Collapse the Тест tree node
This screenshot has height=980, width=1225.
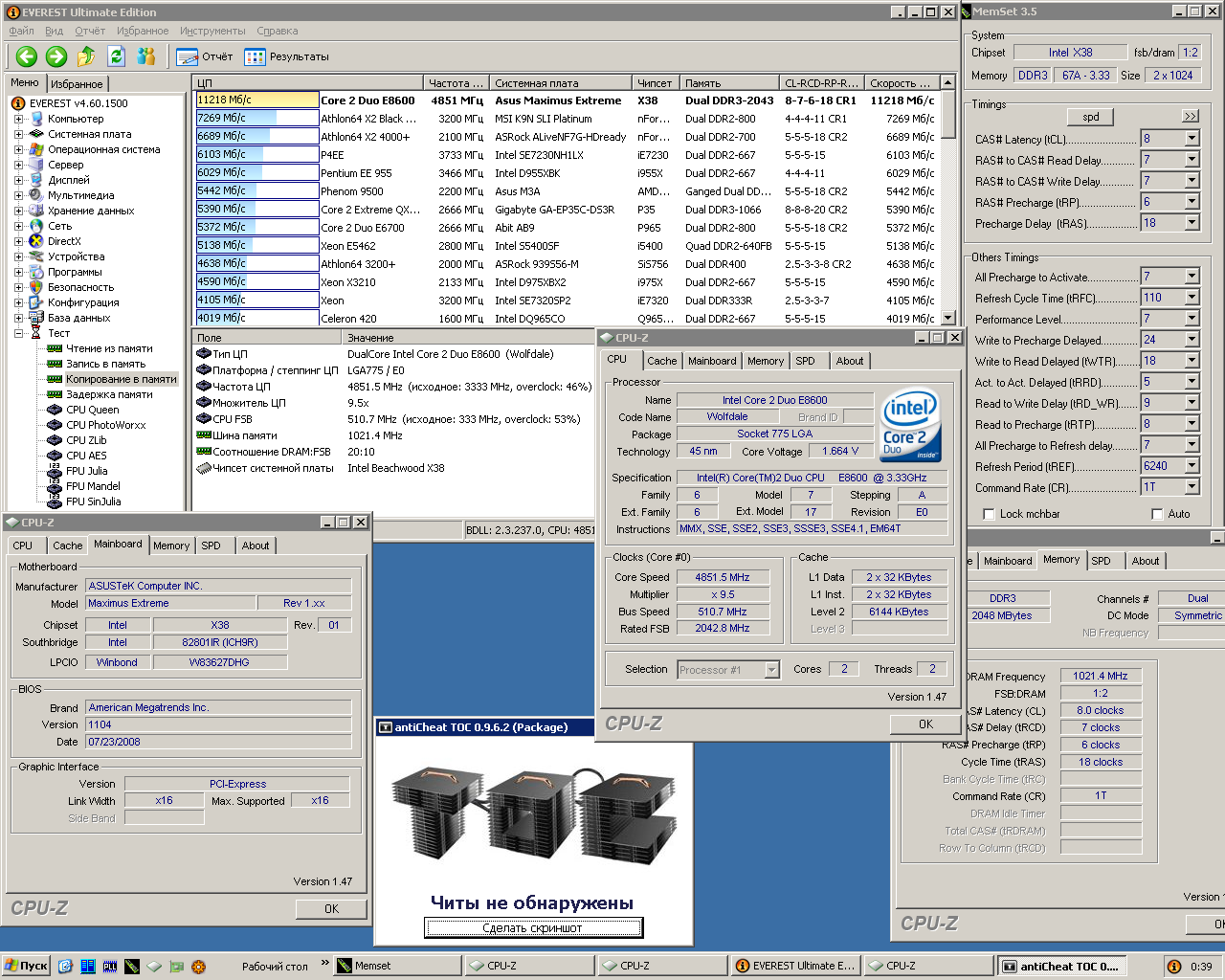pyautogui.click(x=18, y=333)
